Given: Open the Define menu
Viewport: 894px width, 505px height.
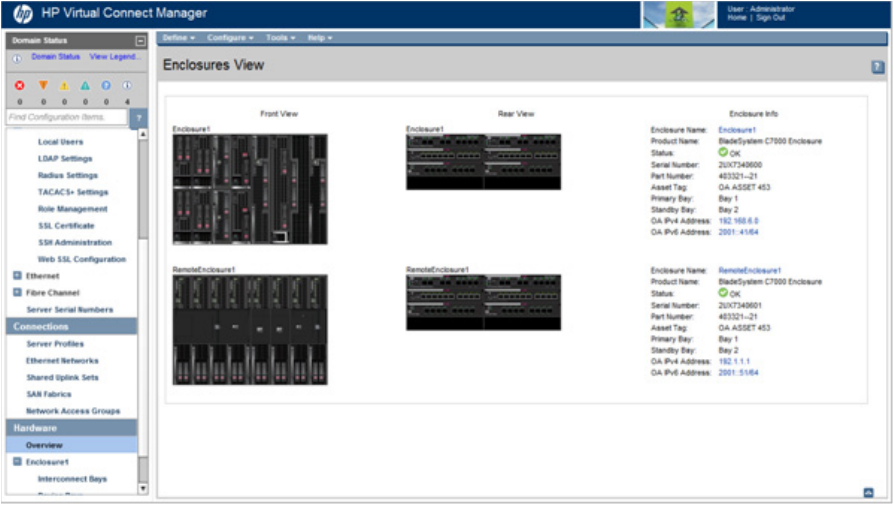Looking at the screenshot, I should pyautogui.click(x=178, y=38).
